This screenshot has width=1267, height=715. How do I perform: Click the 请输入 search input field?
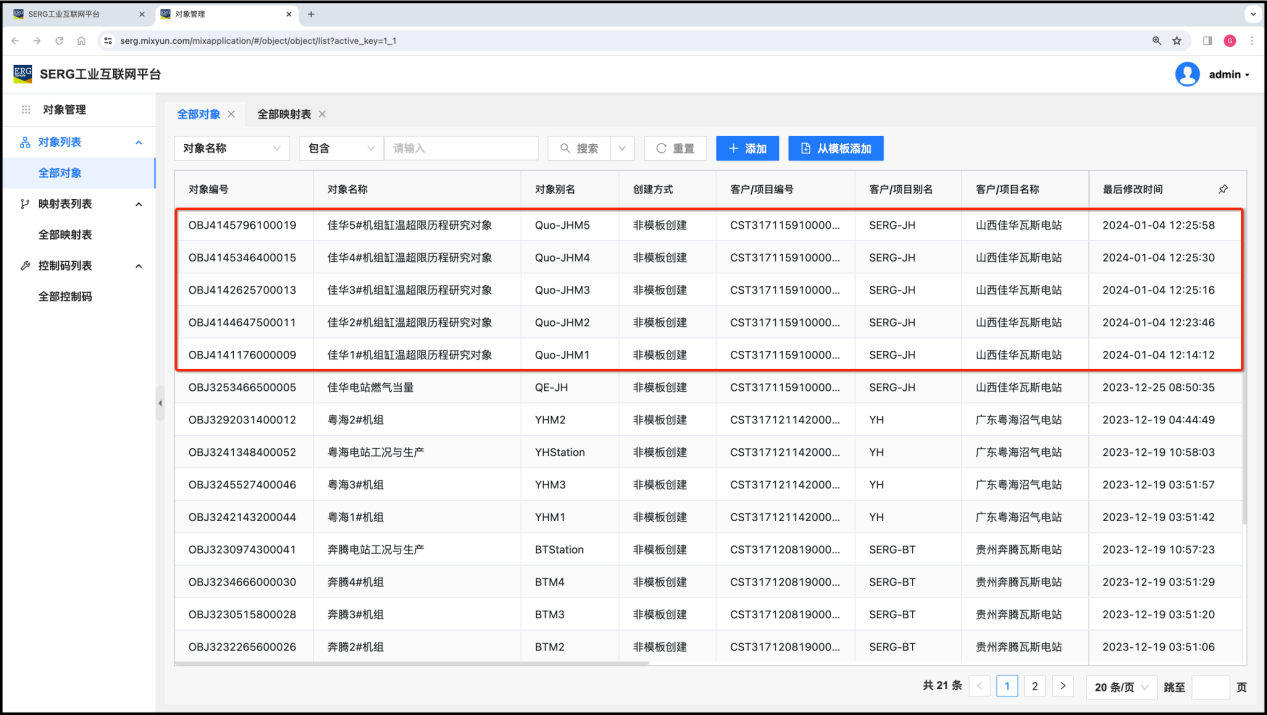[x=460, y=148]
